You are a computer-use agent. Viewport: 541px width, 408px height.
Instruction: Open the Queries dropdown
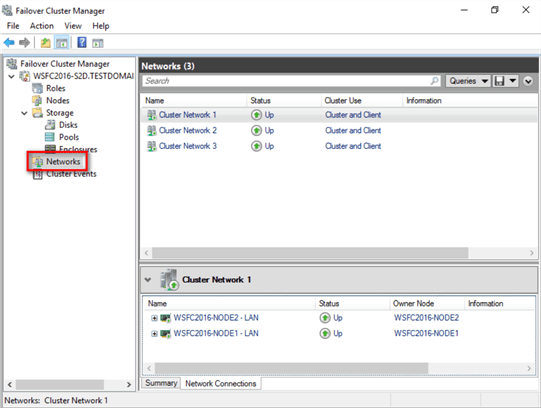tap(468, 81)
